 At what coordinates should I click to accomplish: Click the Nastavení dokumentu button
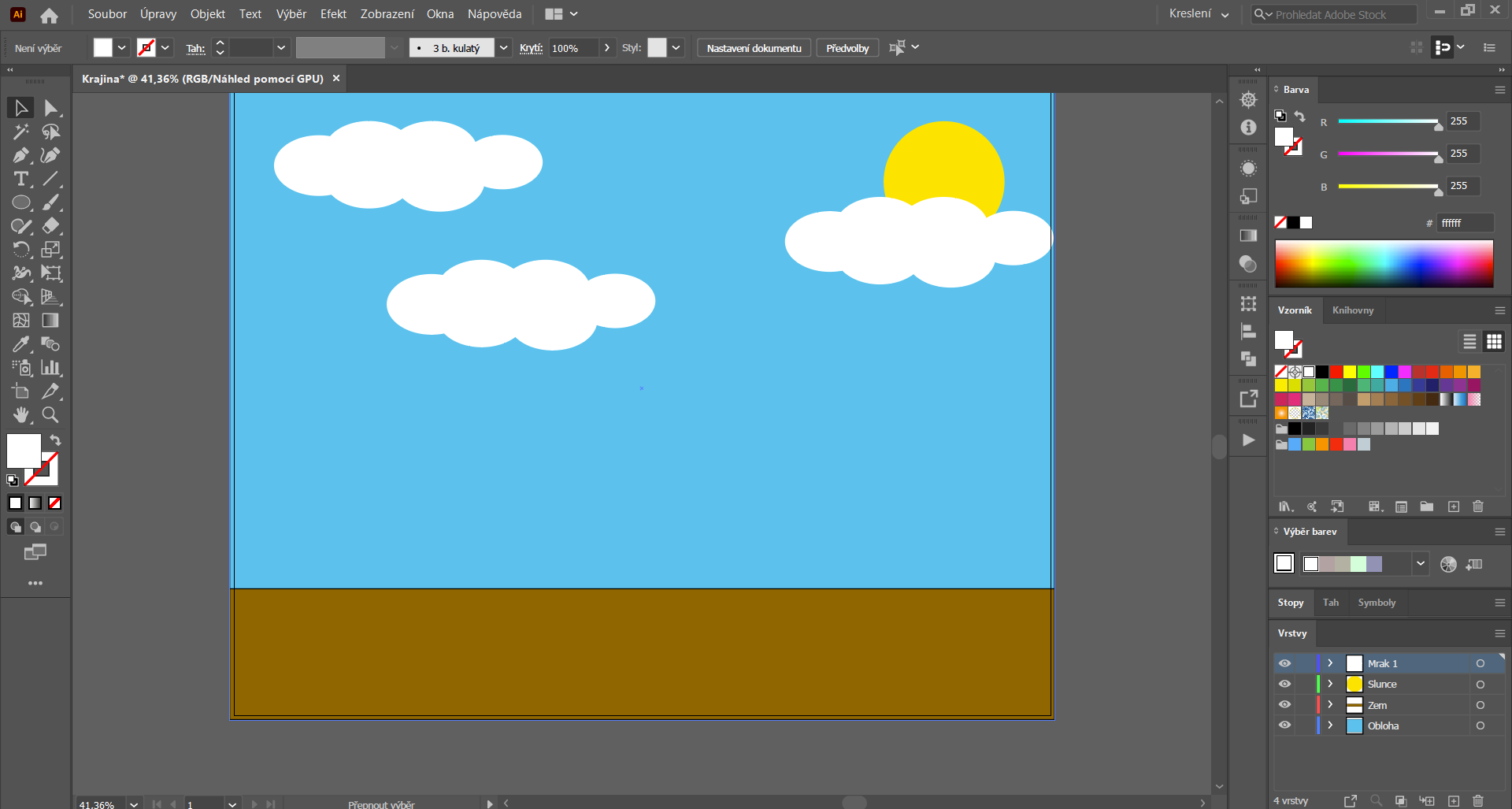[754, 48]
